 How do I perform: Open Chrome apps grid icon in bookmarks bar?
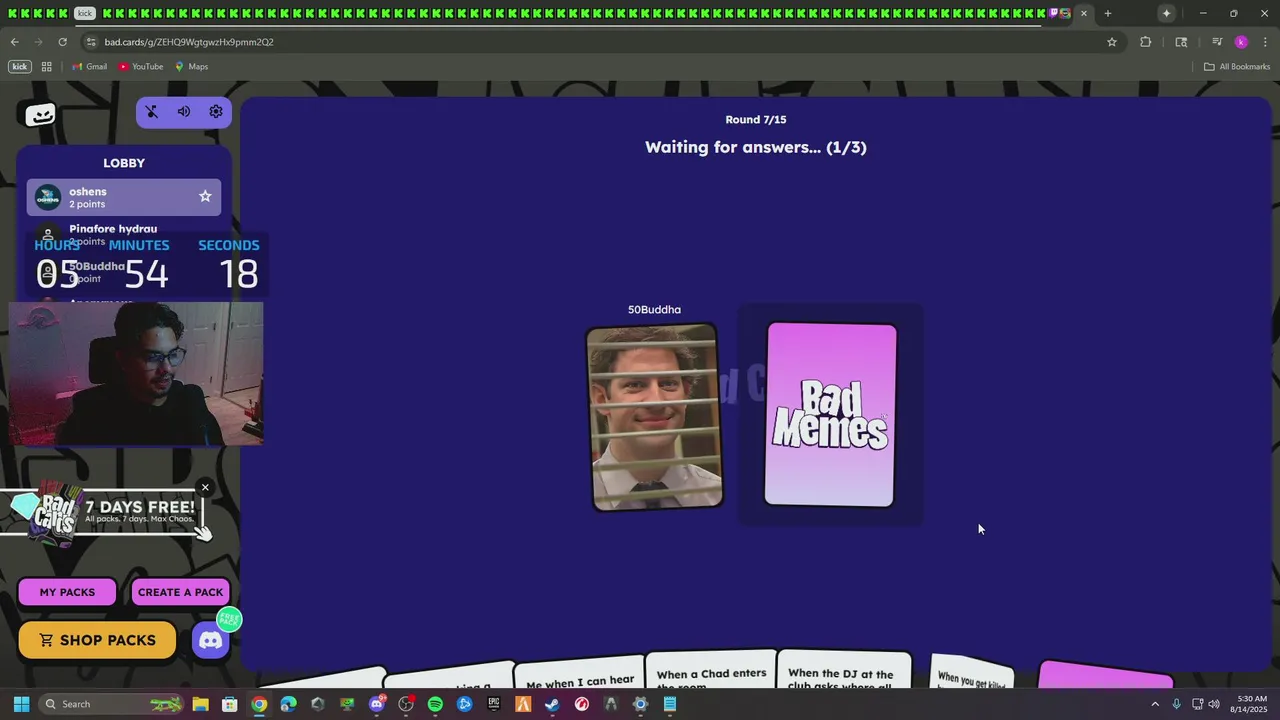(x=46, y=67)
